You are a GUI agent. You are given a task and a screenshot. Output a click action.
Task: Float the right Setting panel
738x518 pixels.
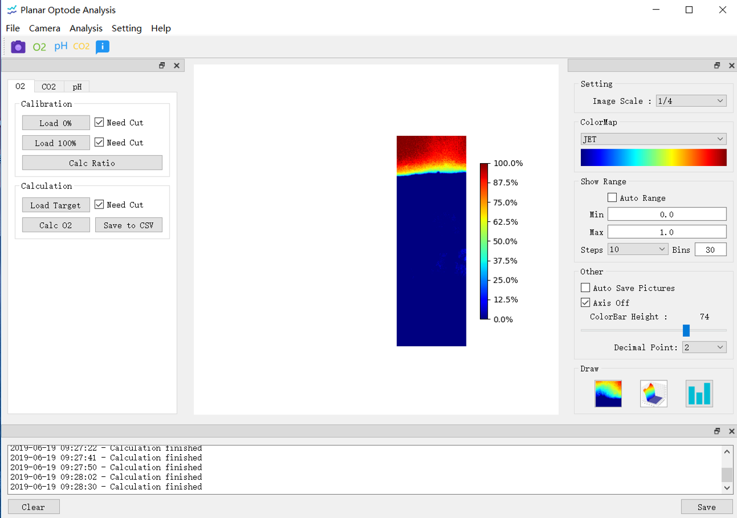(x=717, y=65)
